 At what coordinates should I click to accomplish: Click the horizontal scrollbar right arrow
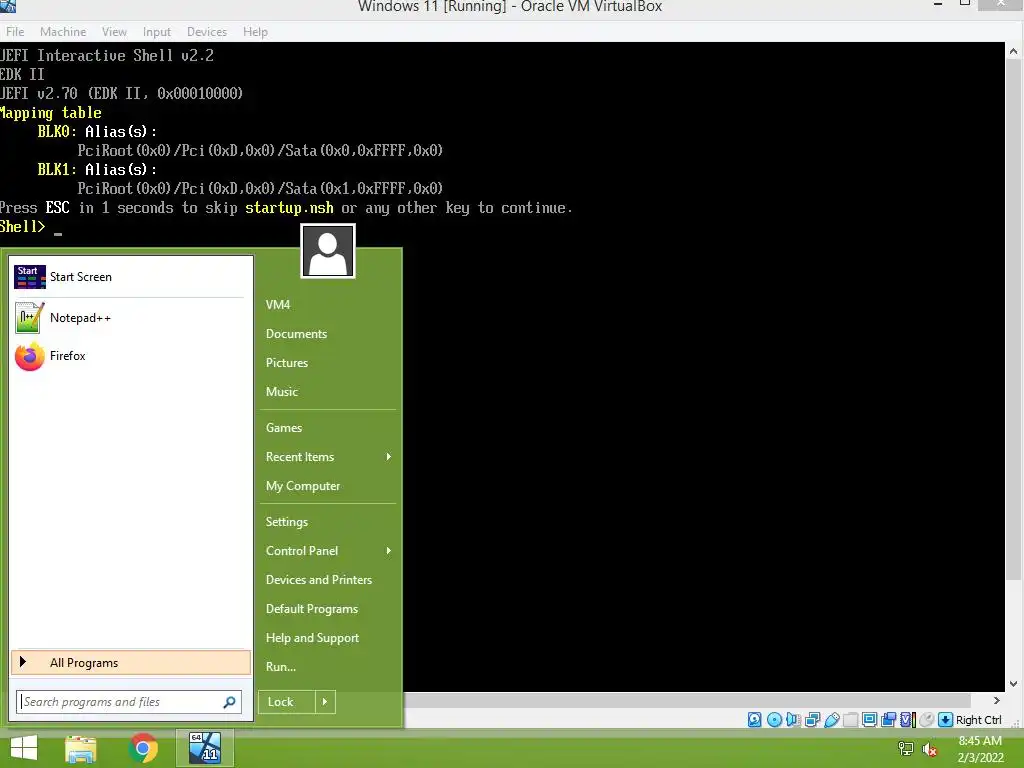(x=997, y=700)
